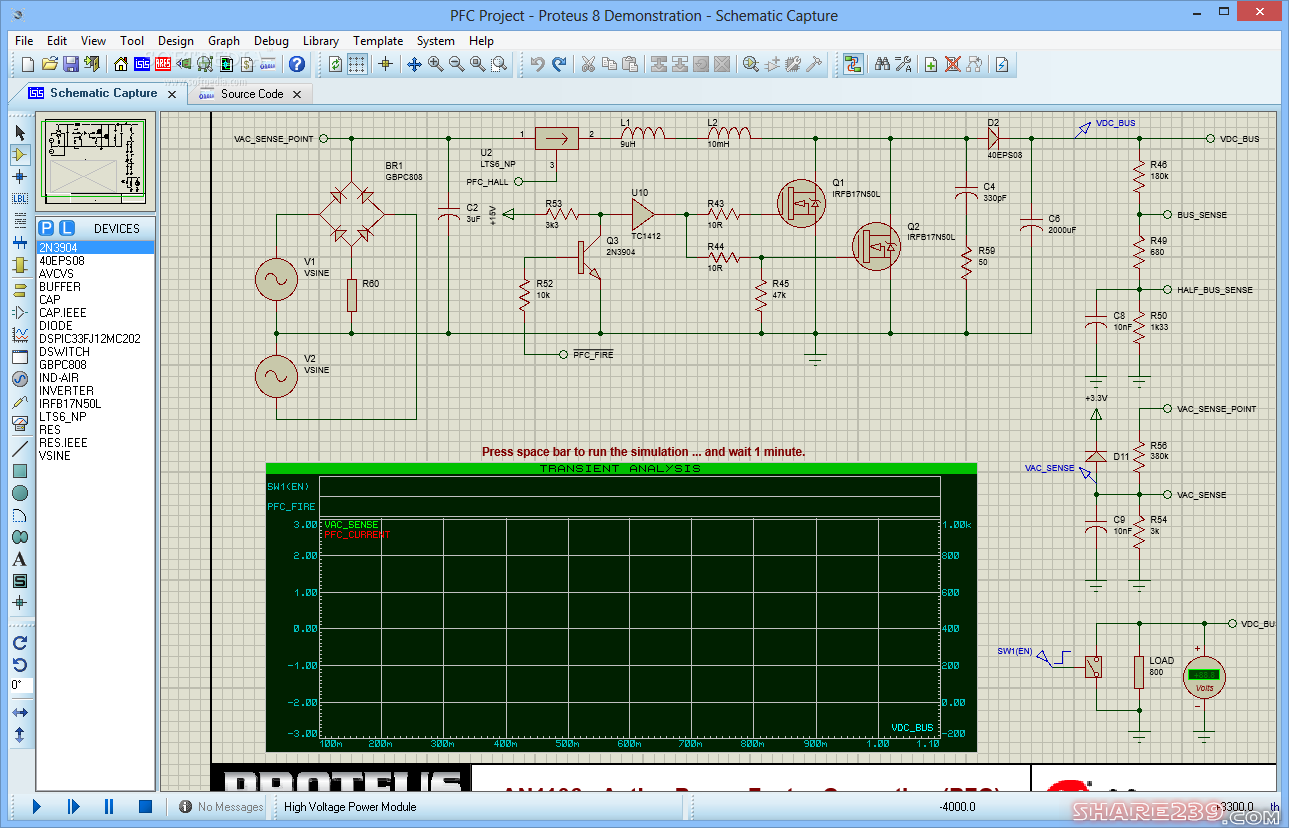Screen dimensions: 1289x828
Task: Close the Source Code tab
Action: point(298,94)
